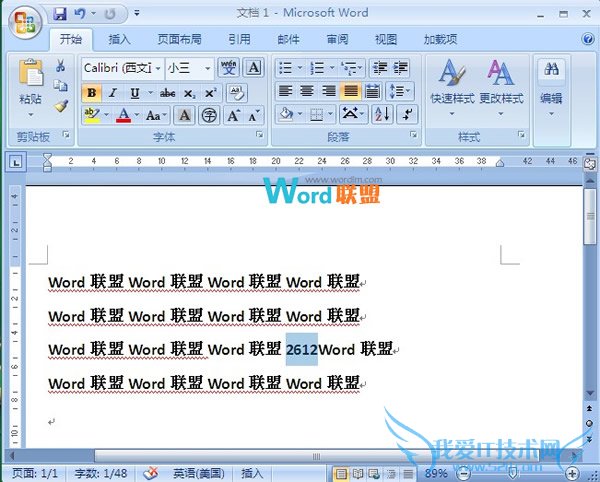Screen dimensions: 600x482
Task: Toggle superscript formatting
Action: pyautogui.click(x=210, y=93)
